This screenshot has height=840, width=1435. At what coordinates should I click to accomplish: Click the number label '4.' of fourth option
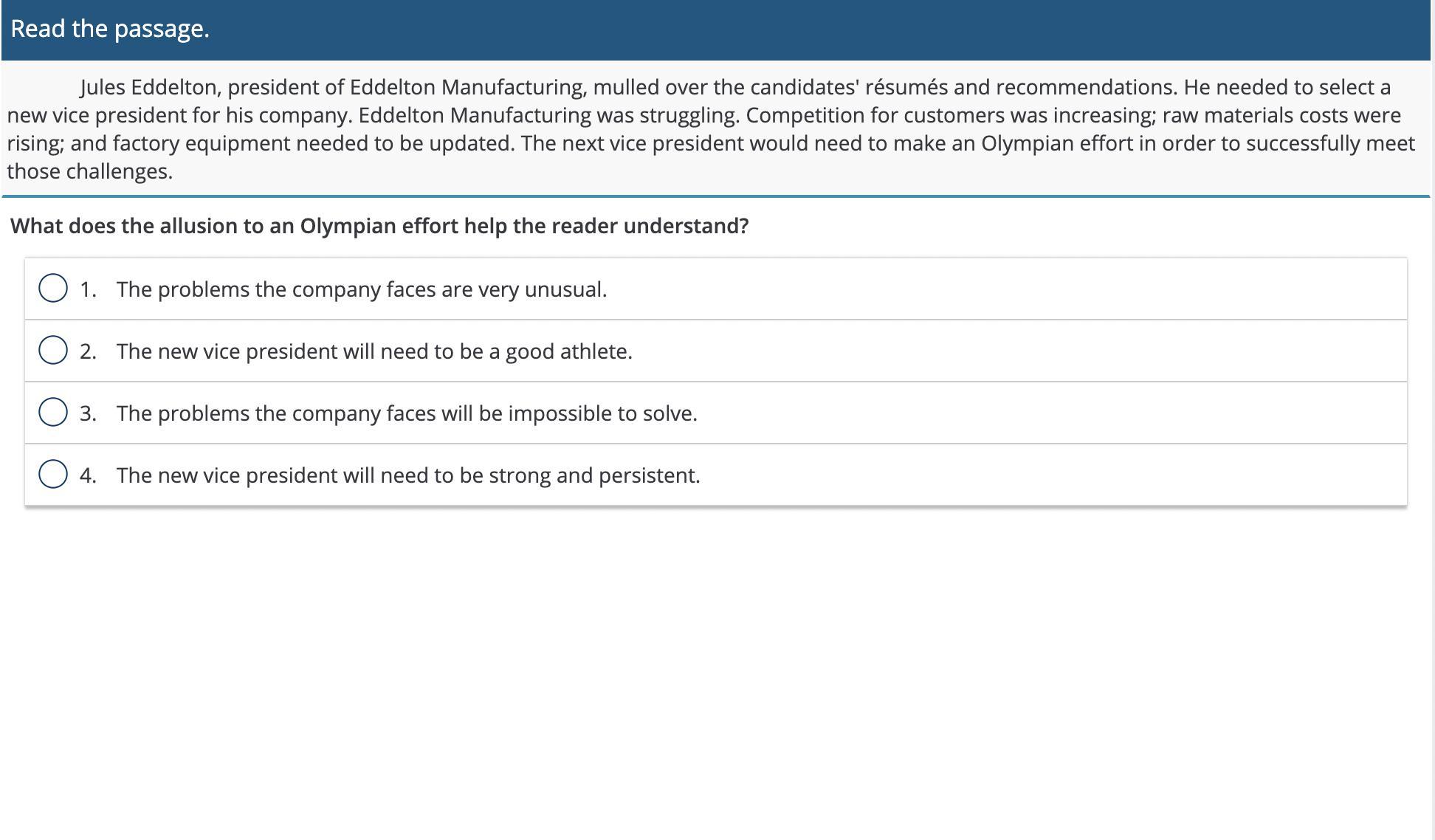(x=88, y=475)
